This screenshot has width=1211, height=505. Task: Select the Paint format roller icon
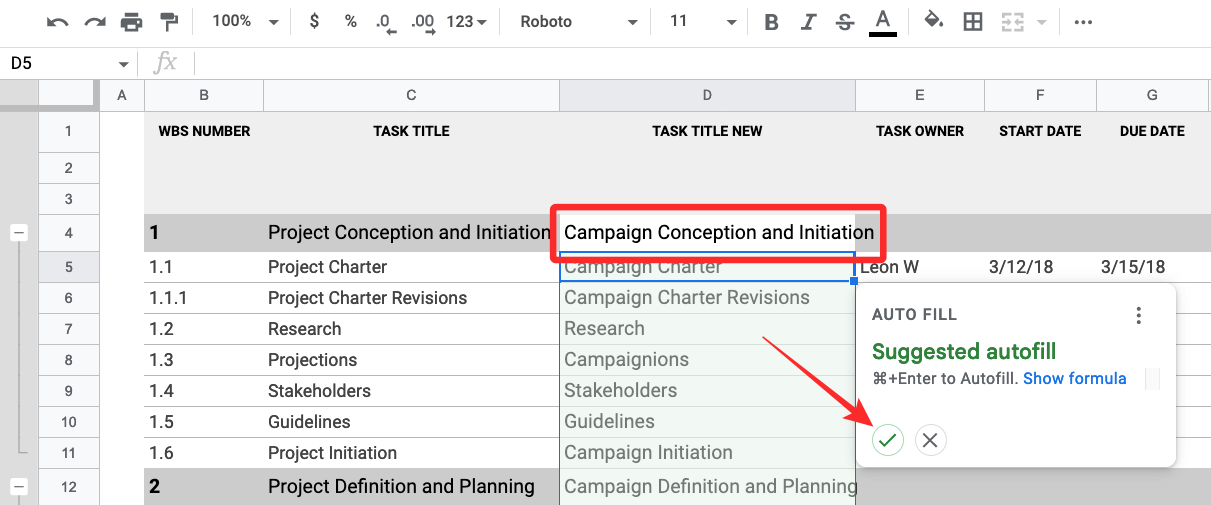[169, 21]
